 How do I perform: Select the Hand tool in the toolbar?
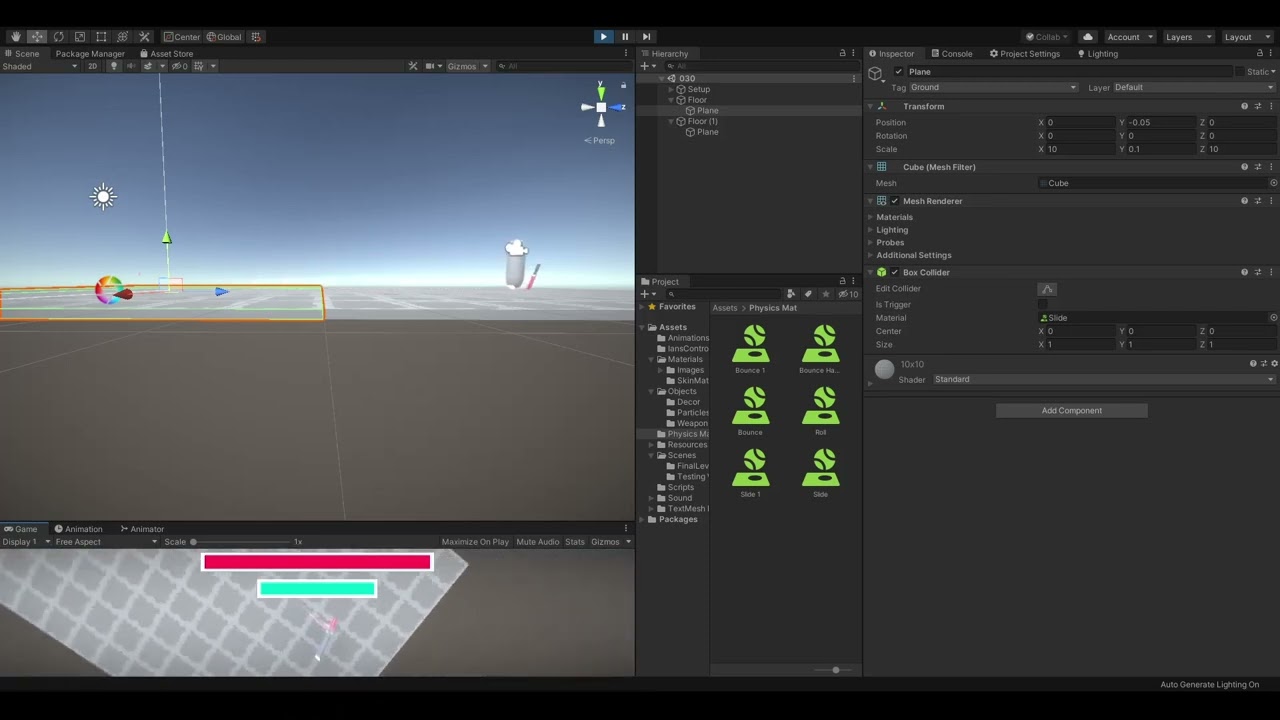[15, 36]
